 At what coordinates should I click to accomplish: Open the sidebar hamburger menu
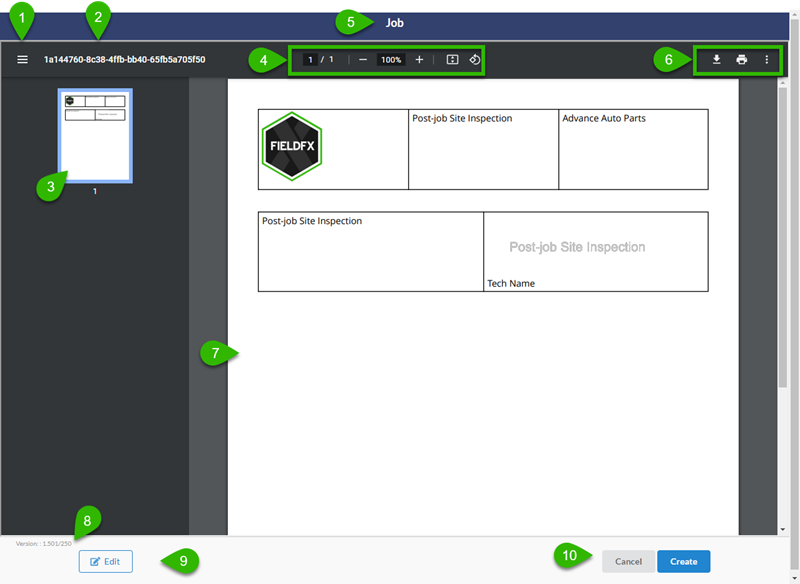coord(22,59)
